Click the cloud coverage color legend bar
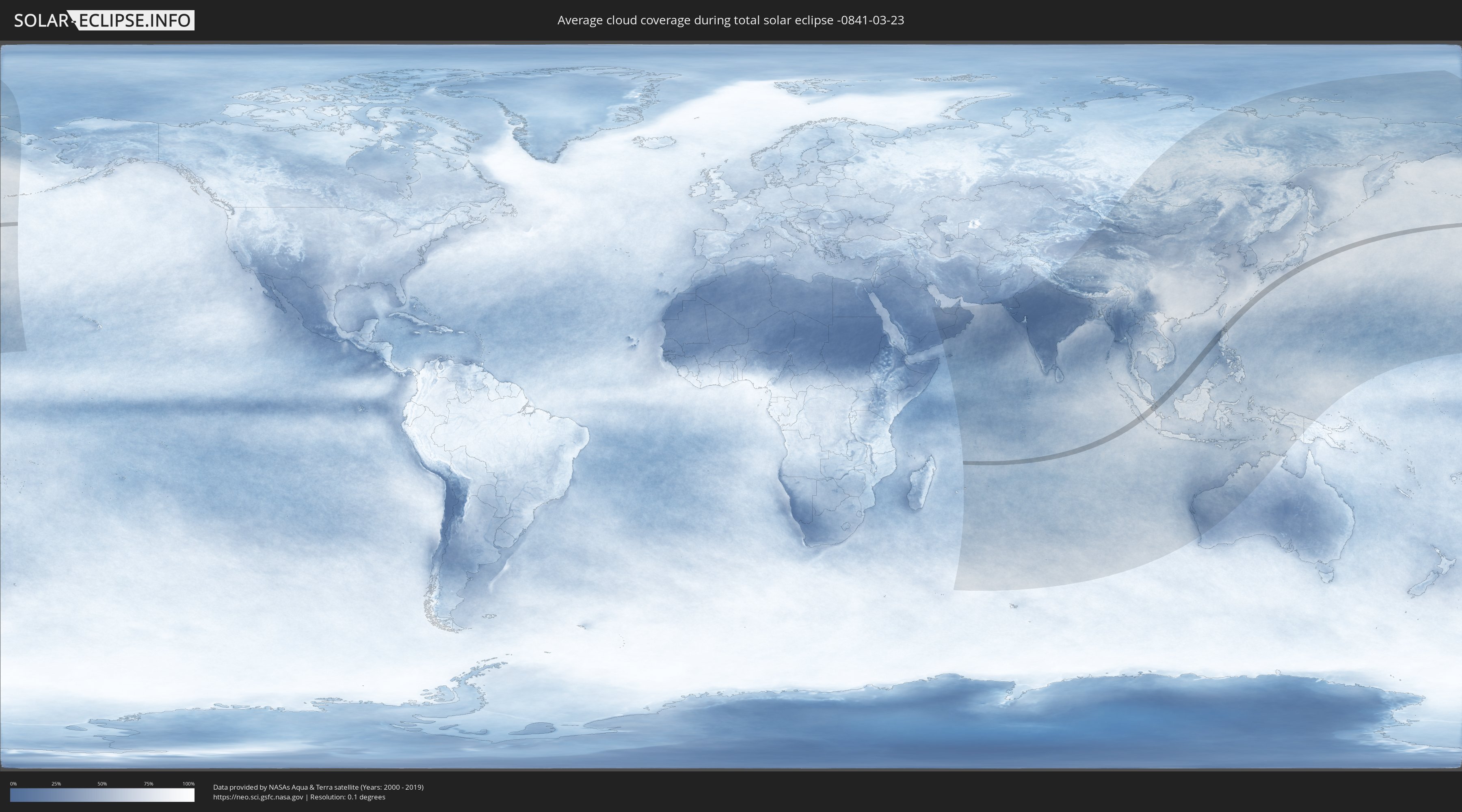This screenshot has height=812, width=1462. coord(102,795)
